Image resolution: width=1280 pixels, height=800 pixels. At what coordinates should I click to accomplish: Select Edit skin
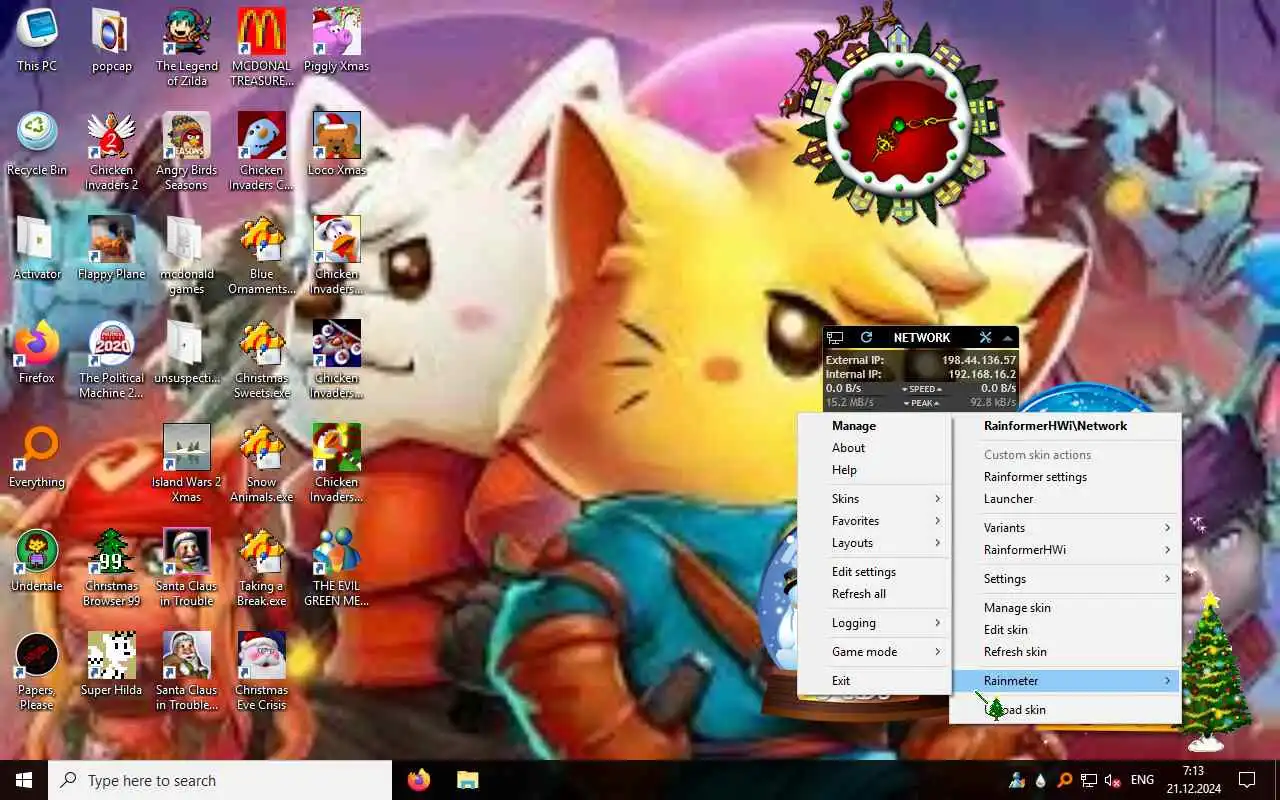point(1065,630)
